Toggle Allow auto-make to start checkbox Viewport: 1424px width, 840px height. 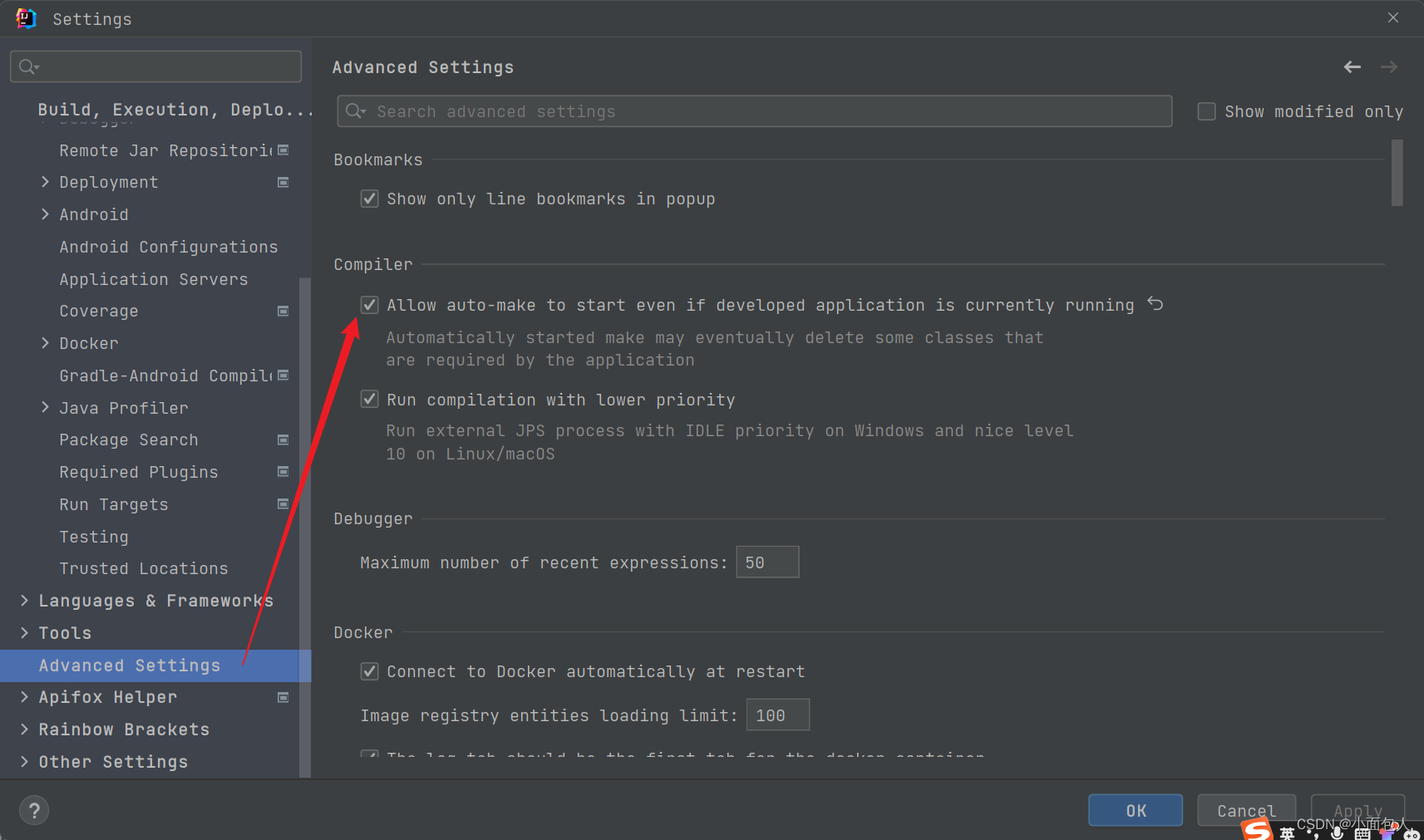[x=370, y=305]
